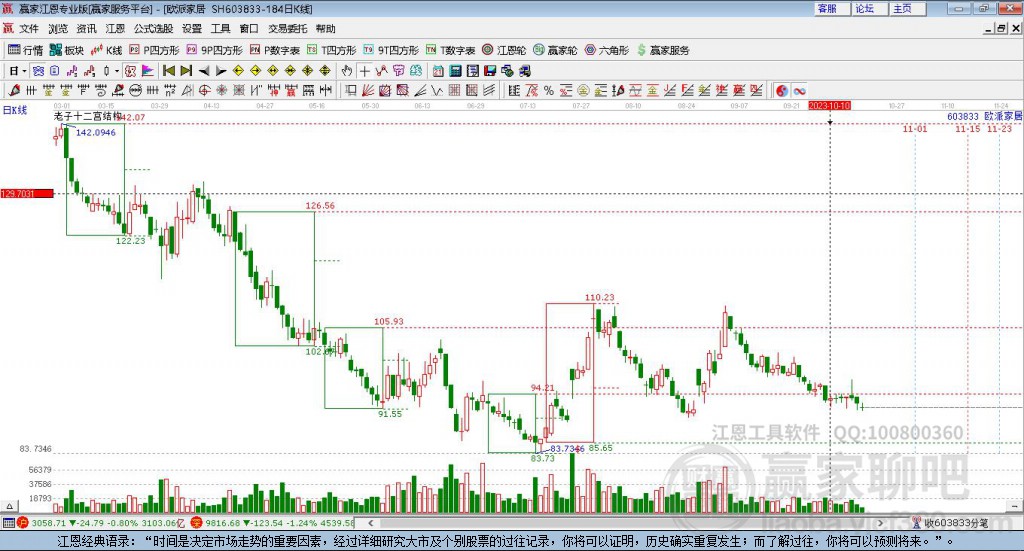Click the 老子十二宫结构 chart label
1024x551 pixels.
pos(88,116)
